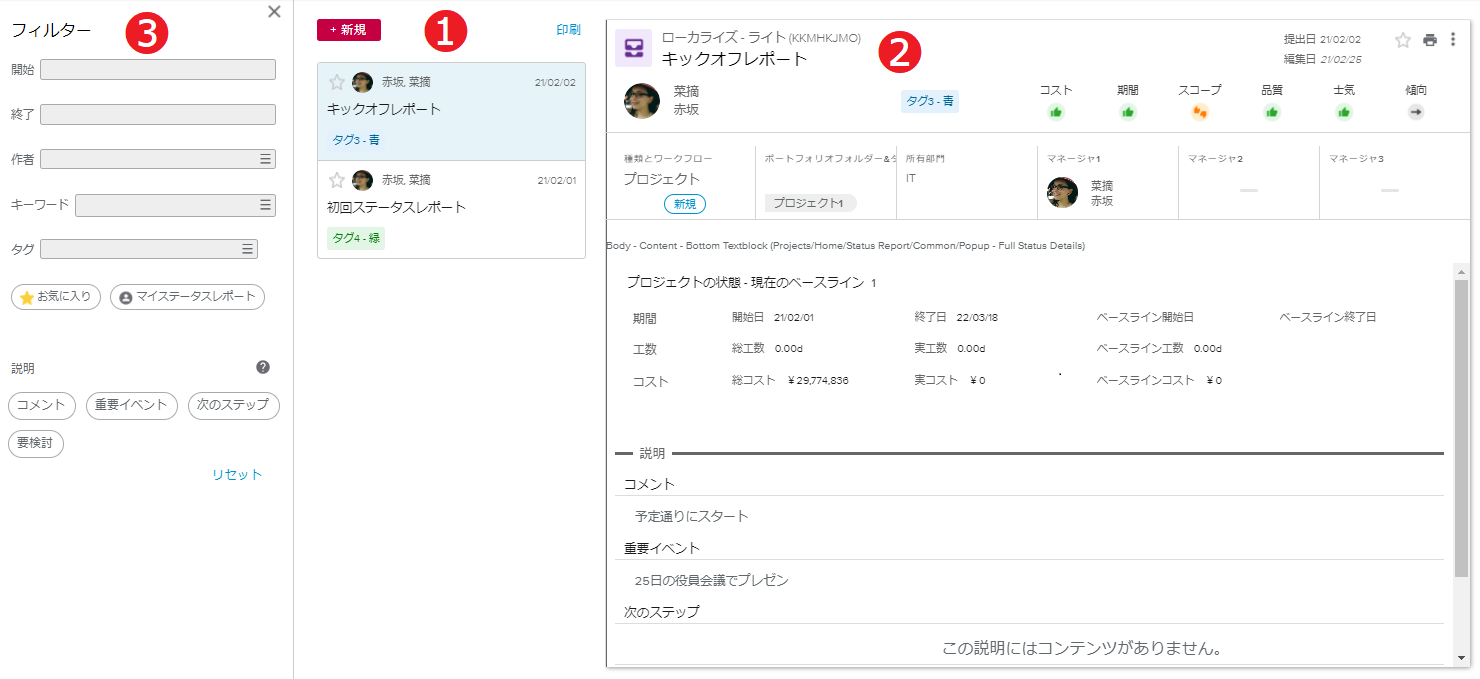Open the three-dot more options menu
Screen dimensions: 1480x679
(x=1453, y=40)
